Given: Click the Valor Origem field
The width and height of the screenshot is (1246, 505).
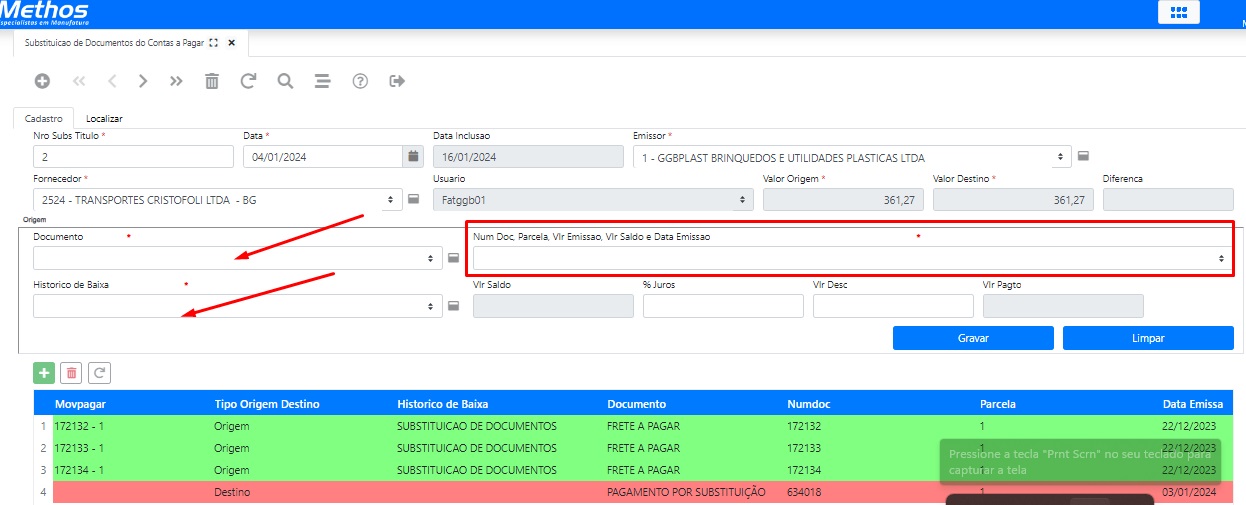Looking at the screenshot, I should [843, 200].
